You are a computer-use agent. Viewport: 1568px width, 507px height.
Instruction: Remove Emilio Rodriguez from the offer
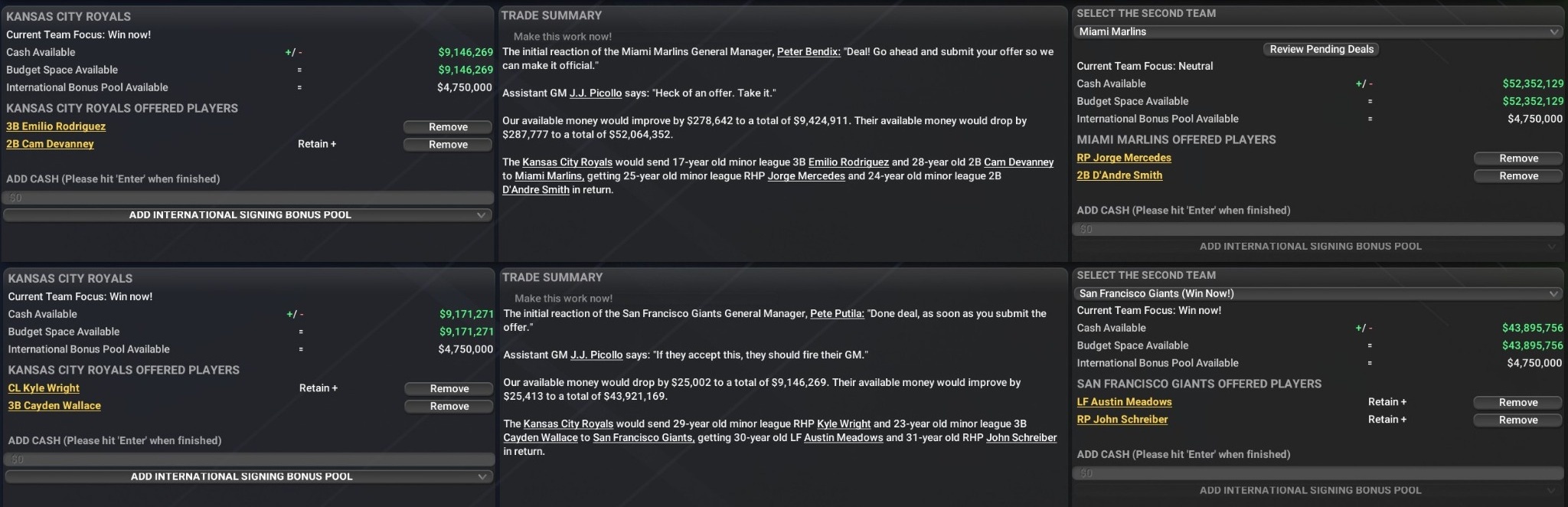click(x=448, y=126)
